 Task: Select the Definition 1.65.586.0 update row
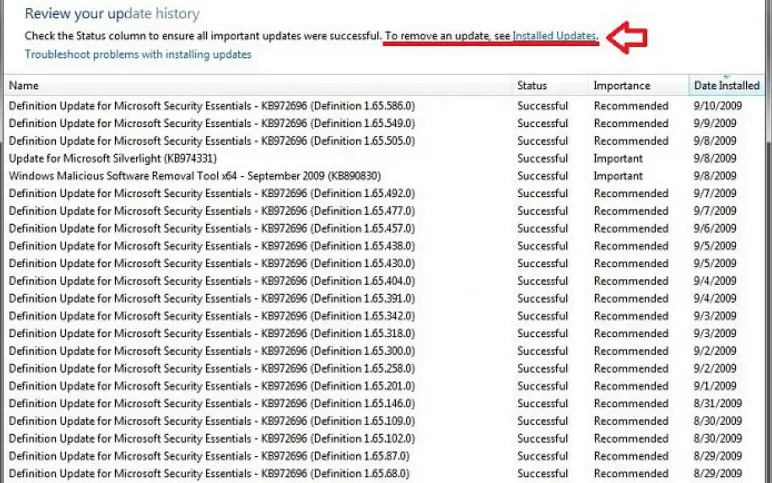click(384, 106)
